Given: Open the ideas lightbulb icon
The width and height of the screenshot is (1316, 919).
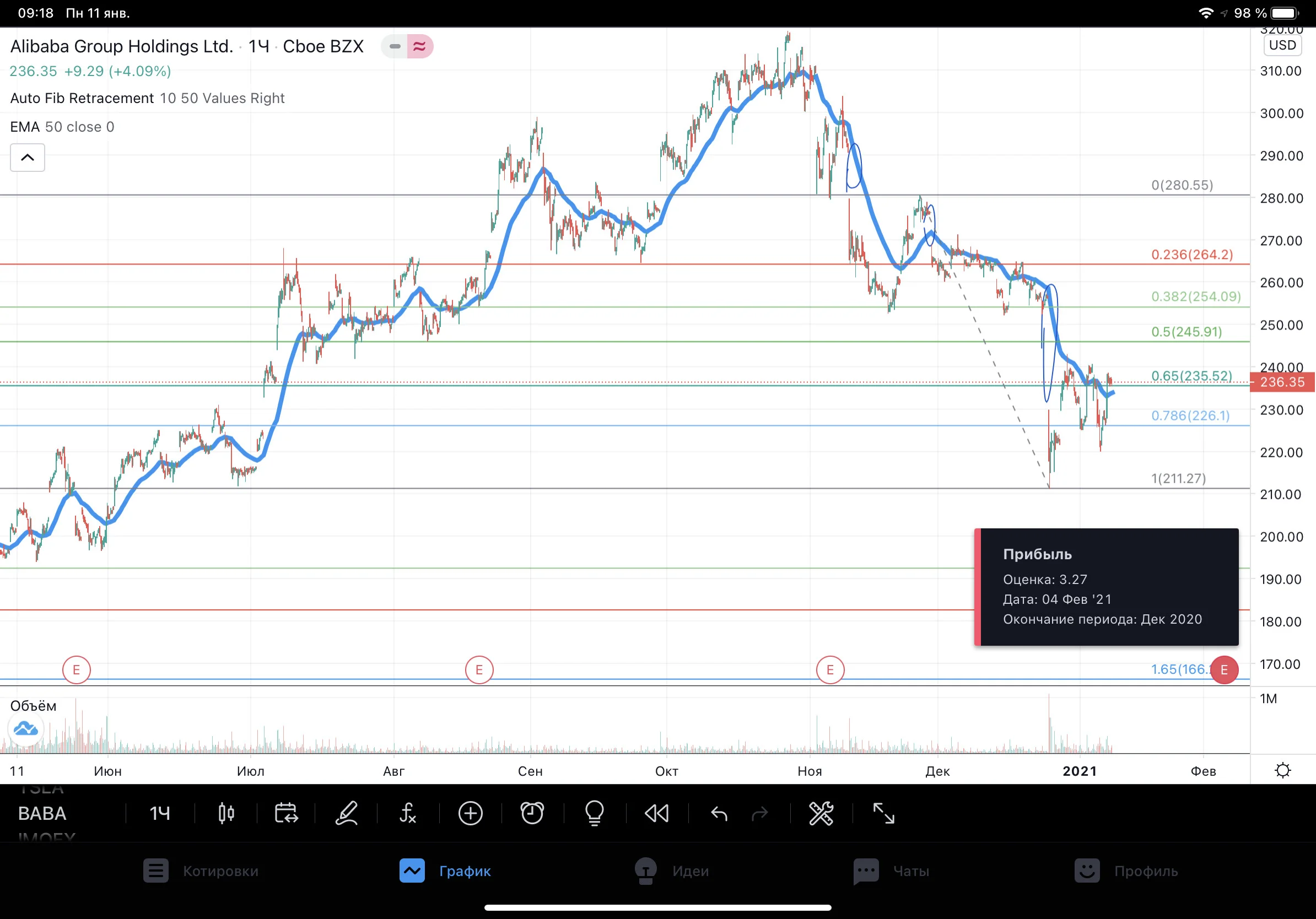Looking at the screenshot, I should point(595,813).
